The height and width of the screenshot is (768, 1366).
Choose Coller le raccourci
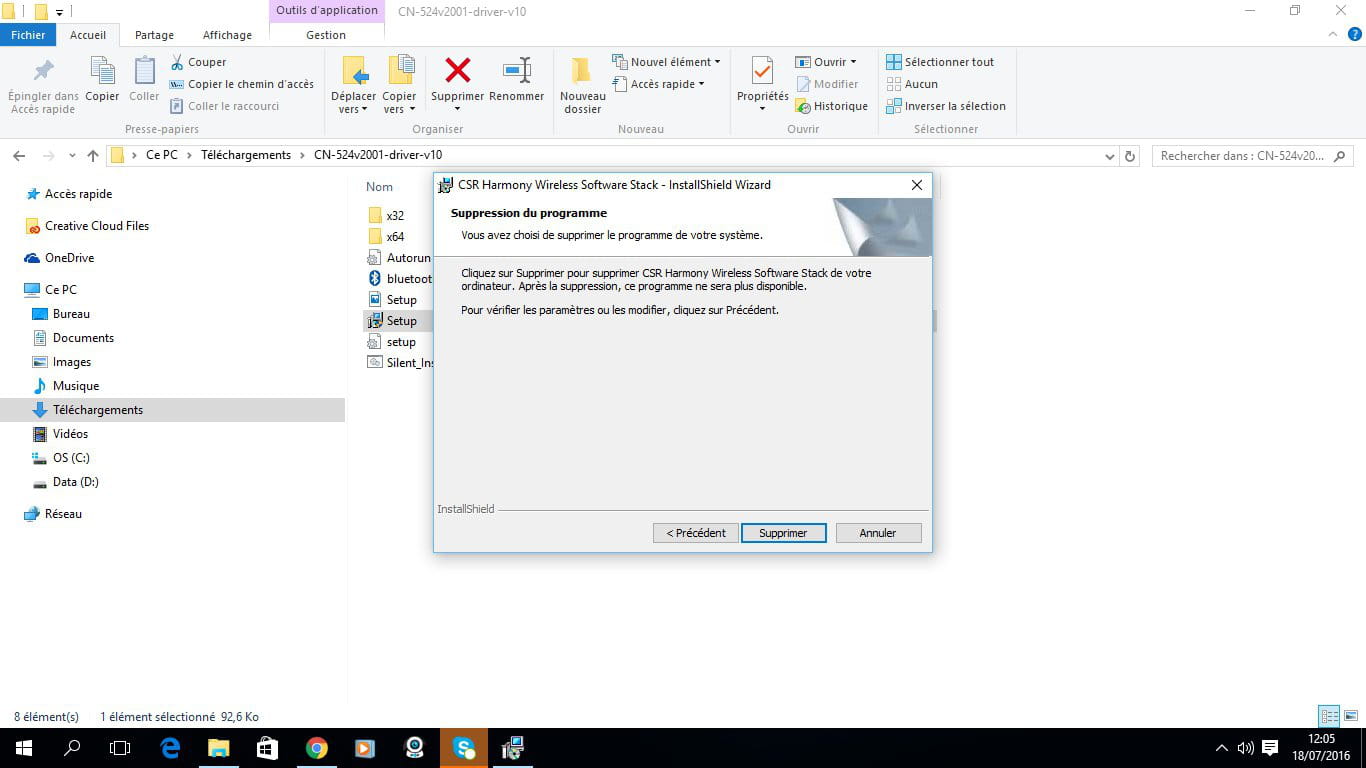pos(224,106)
